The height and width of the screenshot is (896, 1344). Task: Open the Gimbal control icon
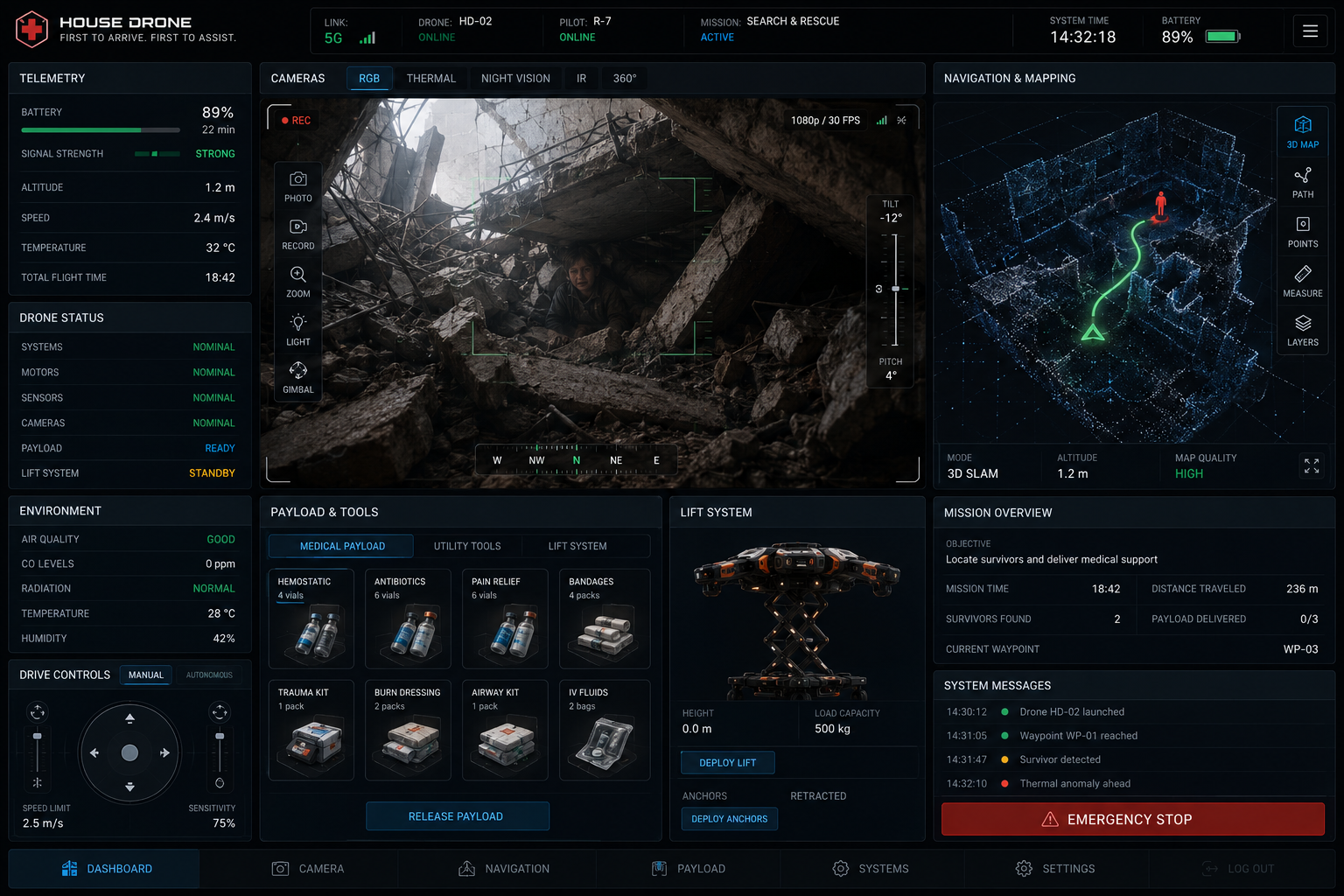tap(298, 371)
